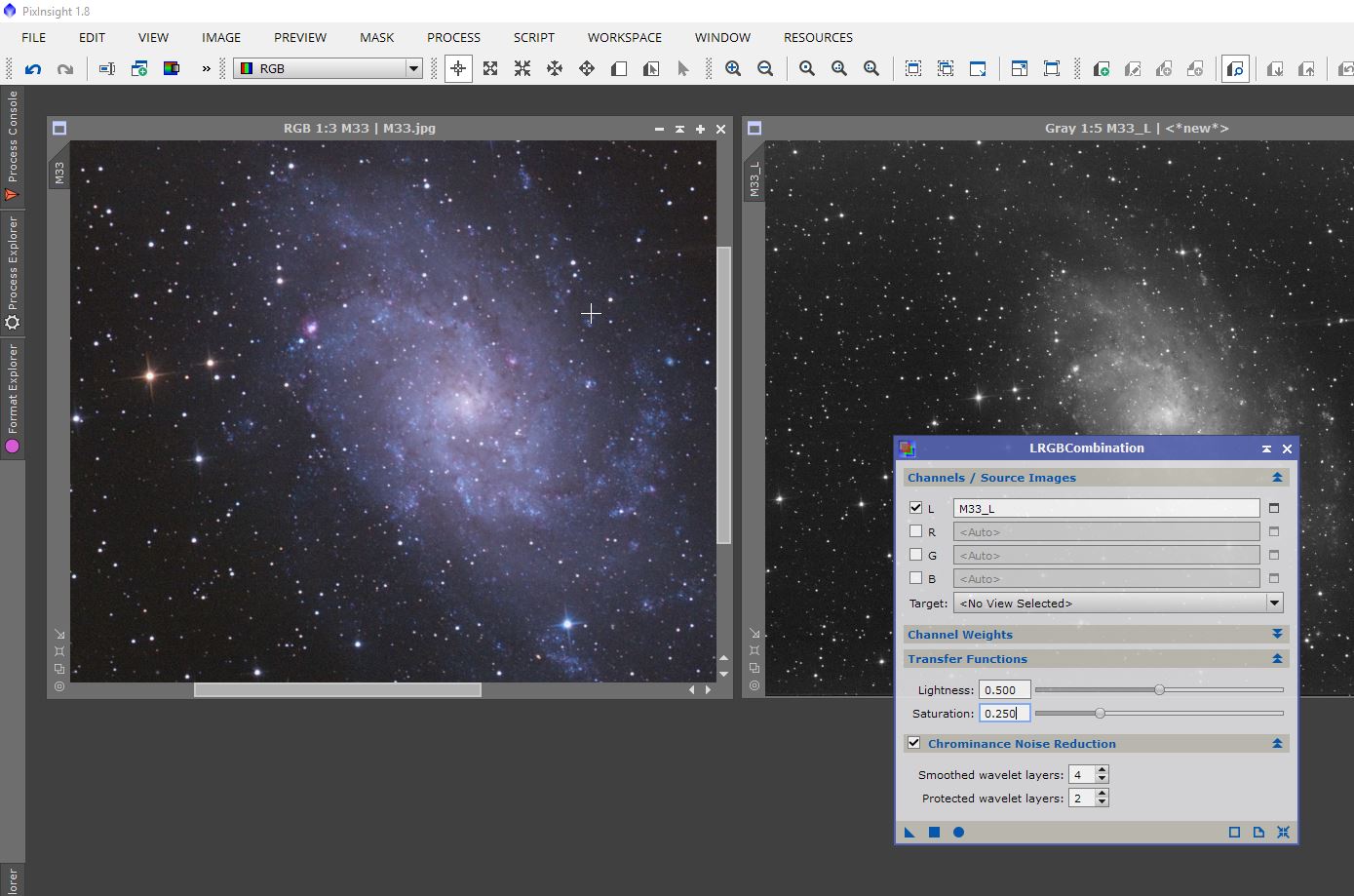Collapse Chrominance Noise Reduction section arrow
Screen dimensions: 1354x896
pos(1277,743)
